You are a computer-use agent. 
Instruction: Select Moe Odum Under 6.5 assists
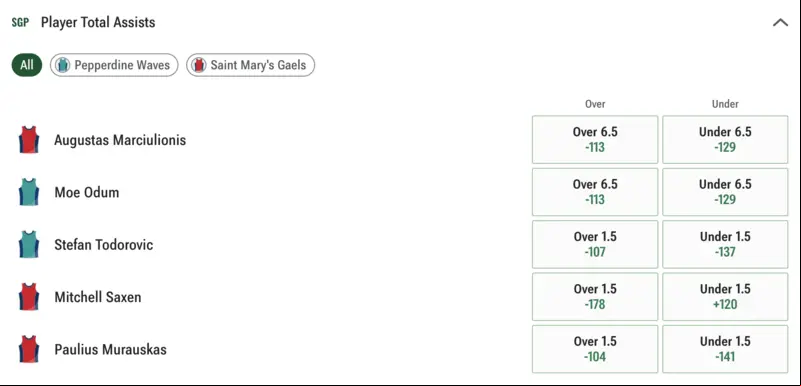tap(725, 192)
